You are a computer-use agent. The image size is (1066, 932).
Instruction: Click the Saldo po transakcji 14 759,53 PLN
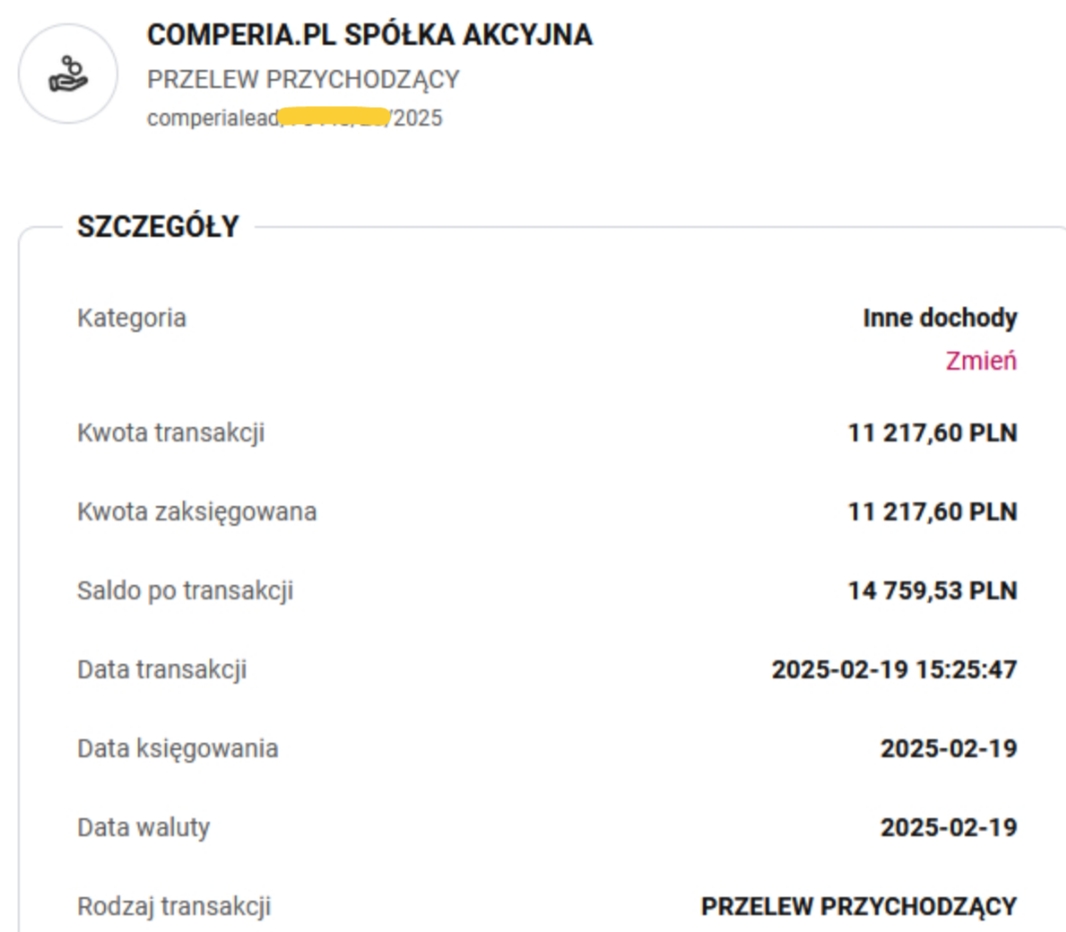click(932, 591)
